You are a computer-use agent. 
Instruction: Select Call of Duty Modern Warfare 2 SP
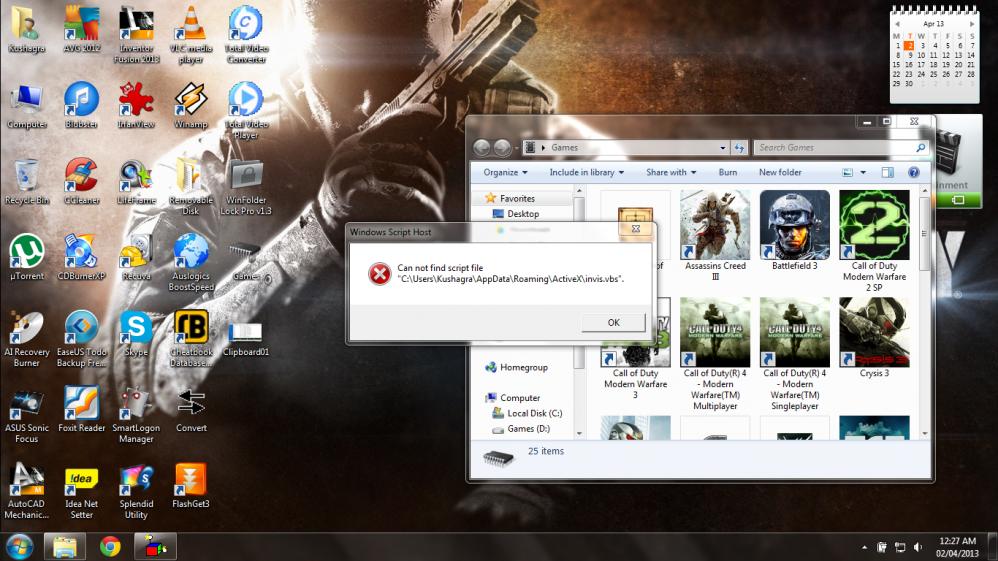tap(875, 241)
